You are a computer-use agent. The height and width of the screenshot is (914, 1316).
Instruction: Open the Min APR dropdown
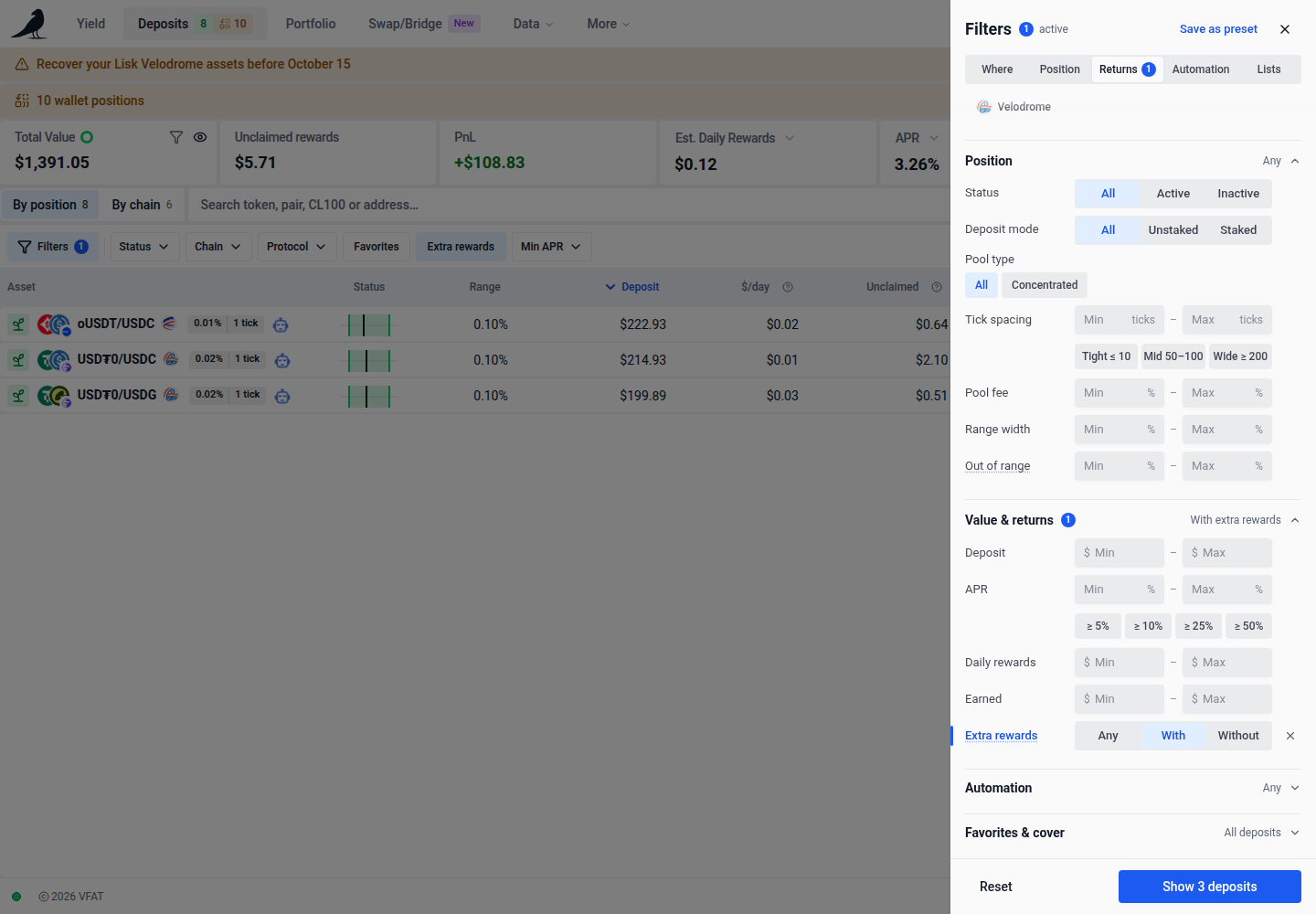[x=551, y=247]
